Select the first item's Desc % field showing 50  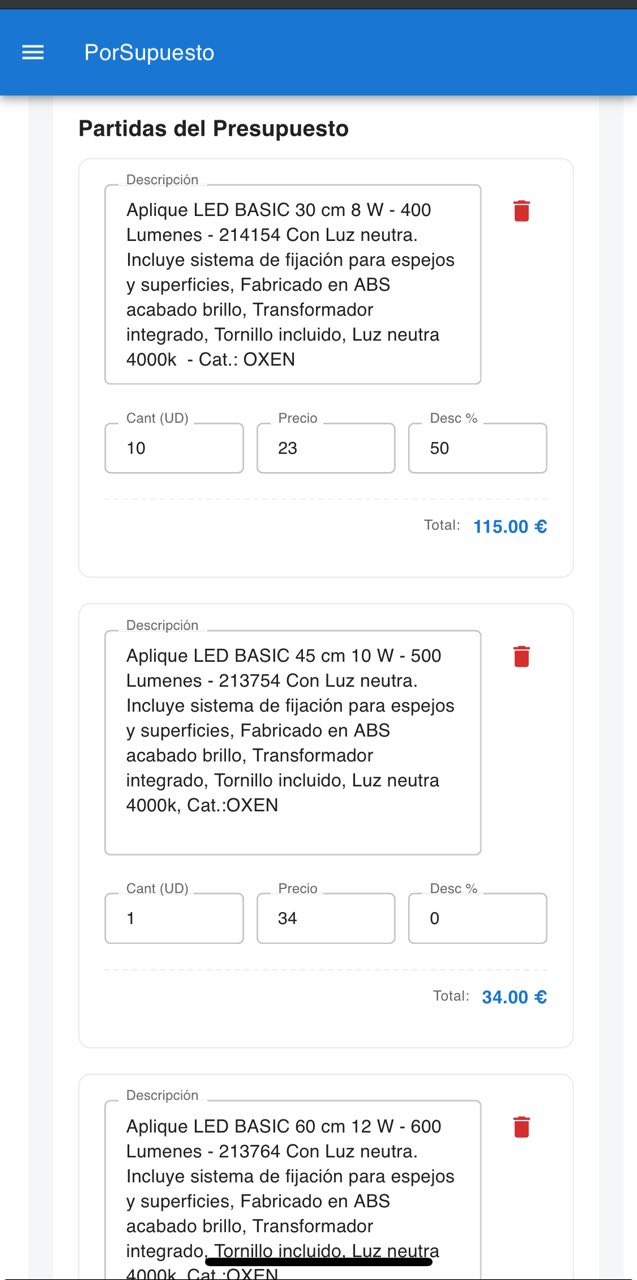(477, 448)
